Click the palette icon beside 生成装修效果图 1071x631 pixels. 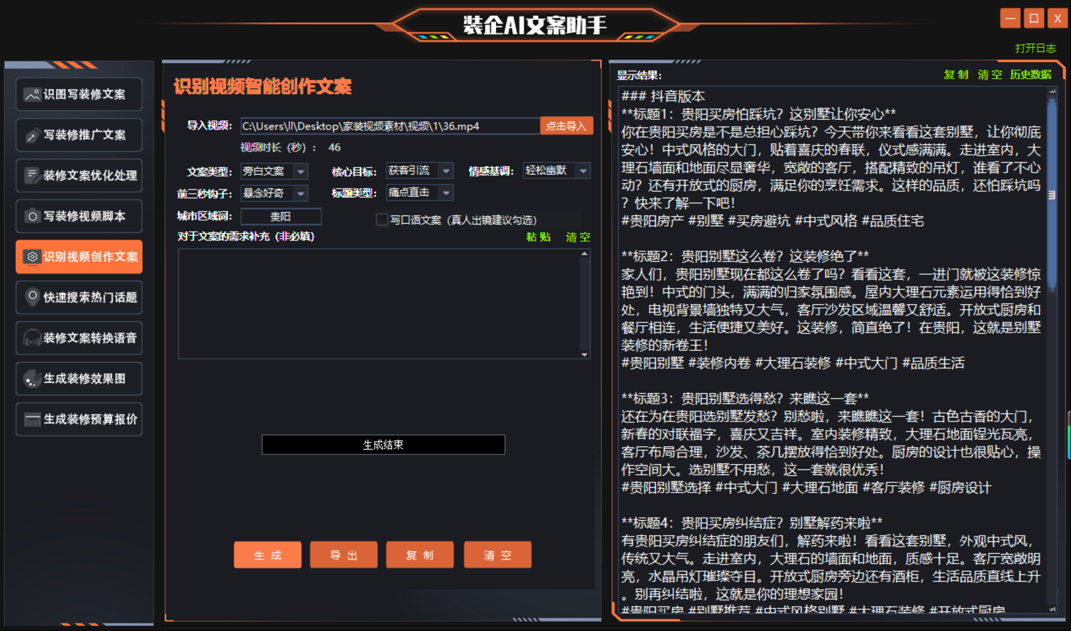coord(31,378)
